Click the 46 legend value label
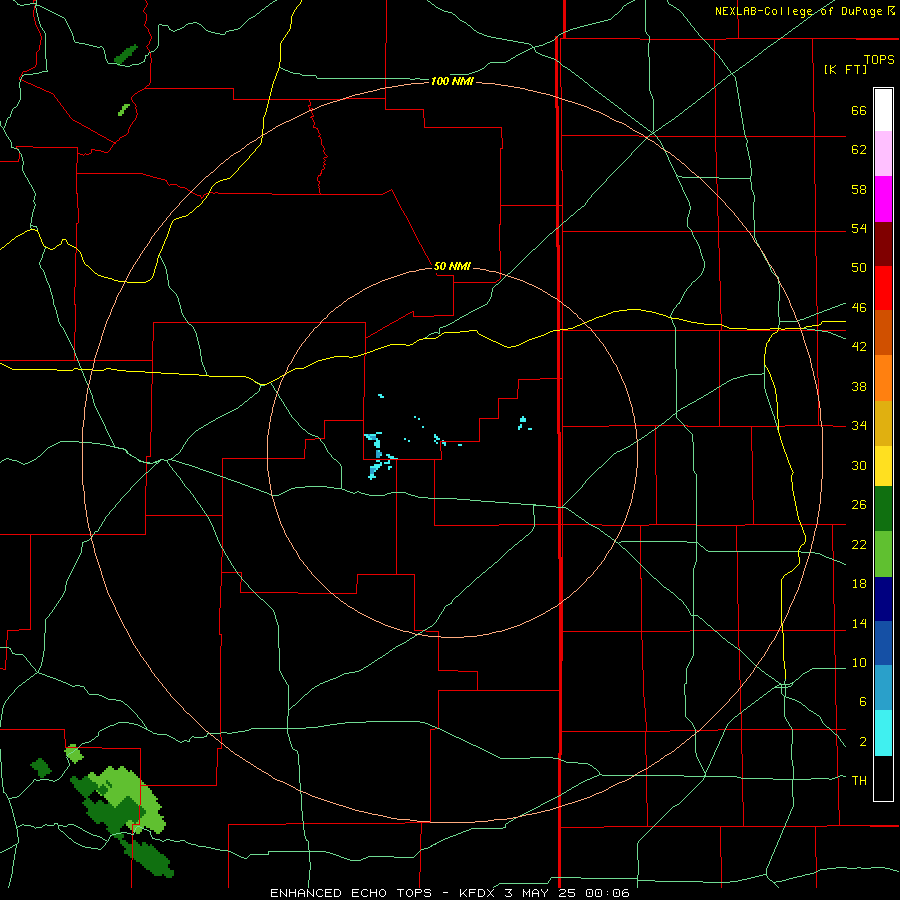 (859, 307)
